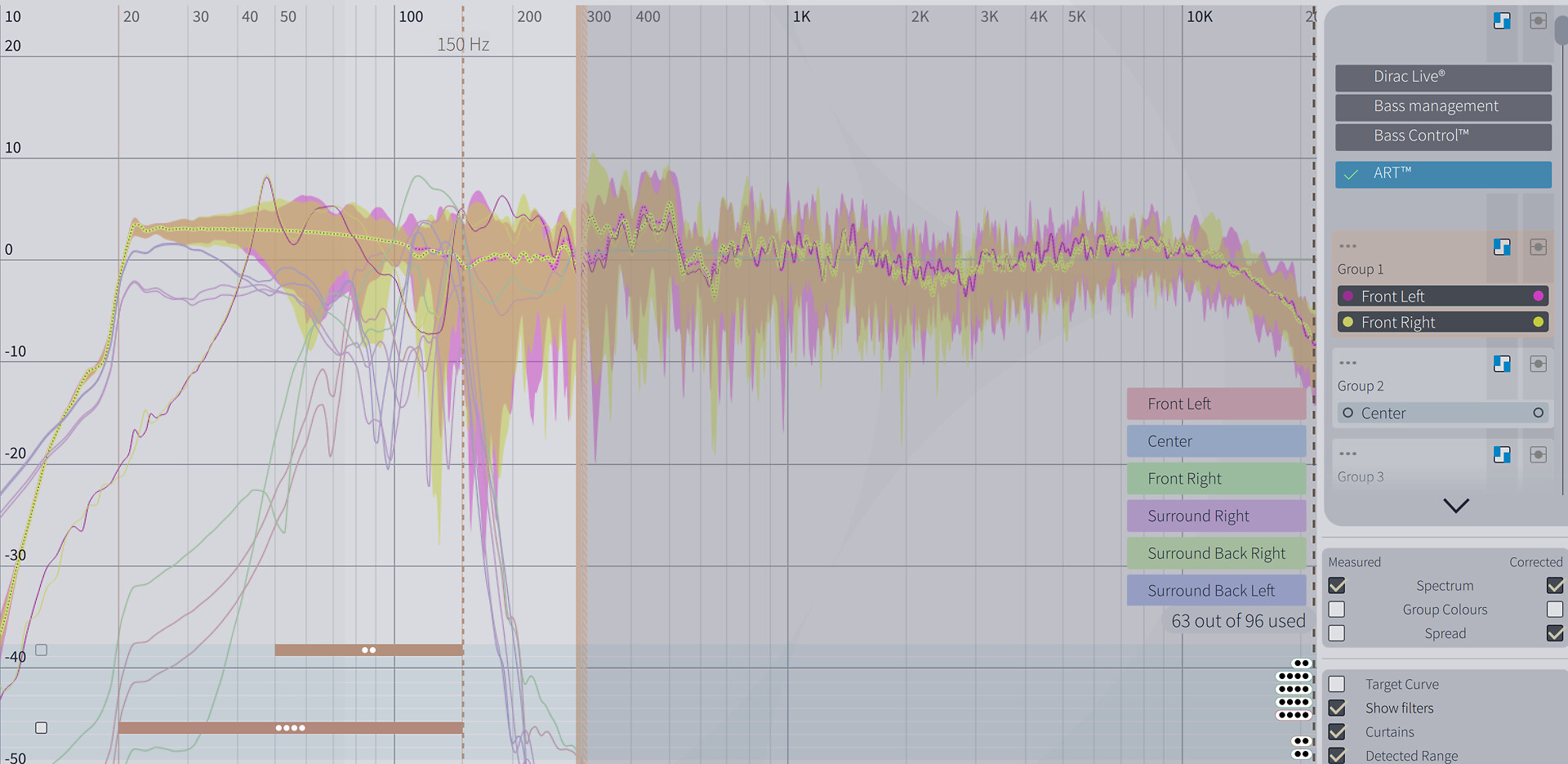Image resolution: width=1568 pixels, height=764 pixels.
Task: Uncheck the Show filters checkbox
Action: pyautogui.click(x=1337, y=708)
